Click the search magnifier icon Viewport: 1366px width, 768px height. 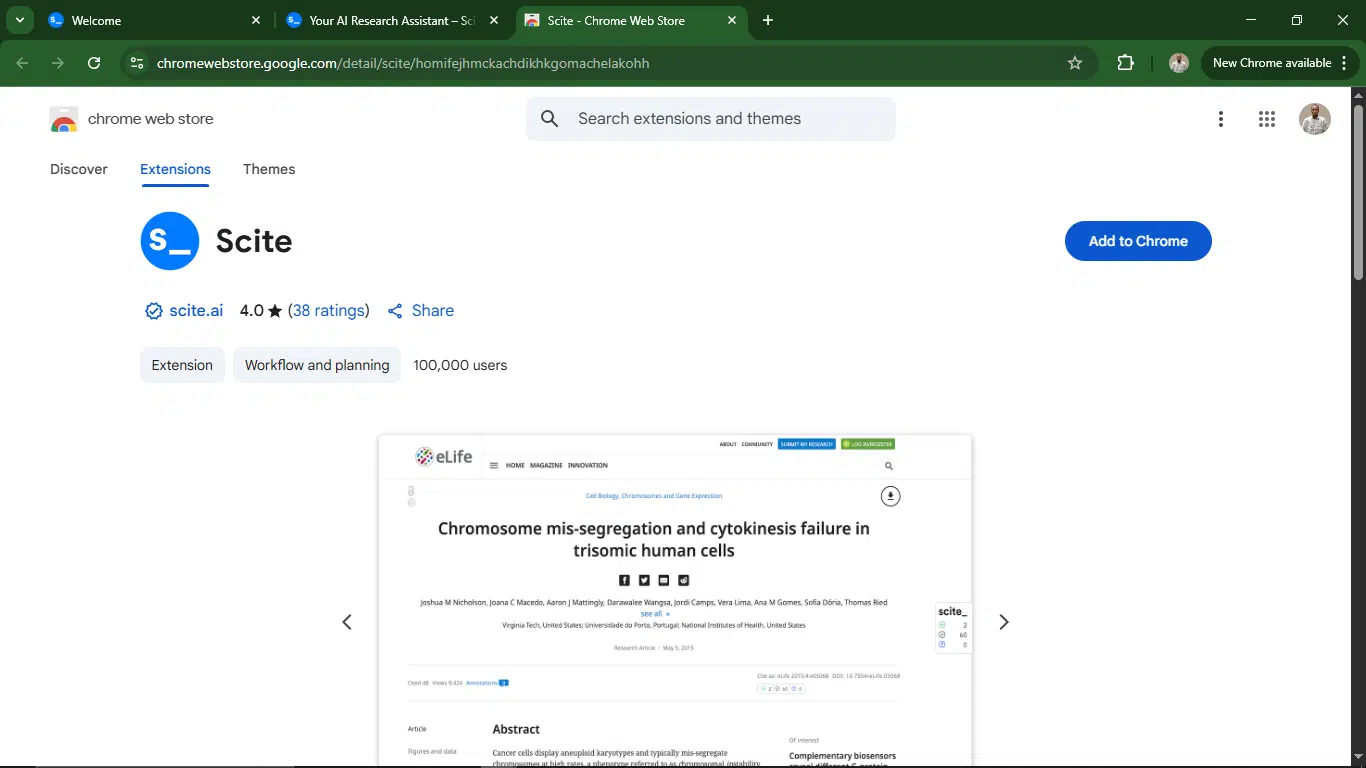click(x=550, y=119)
